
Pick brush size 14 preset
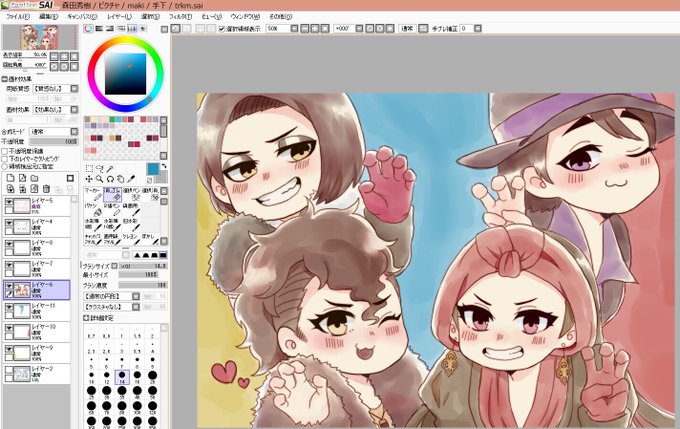tap(122, 377)
